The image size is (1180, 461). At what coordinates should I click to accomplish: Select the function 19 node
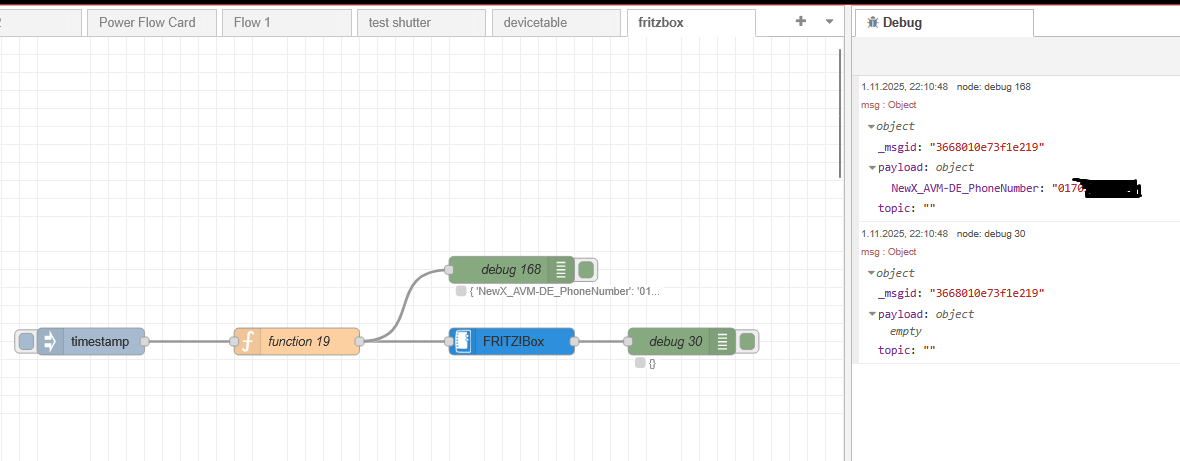pyautogui.click(x=297, y=341)
